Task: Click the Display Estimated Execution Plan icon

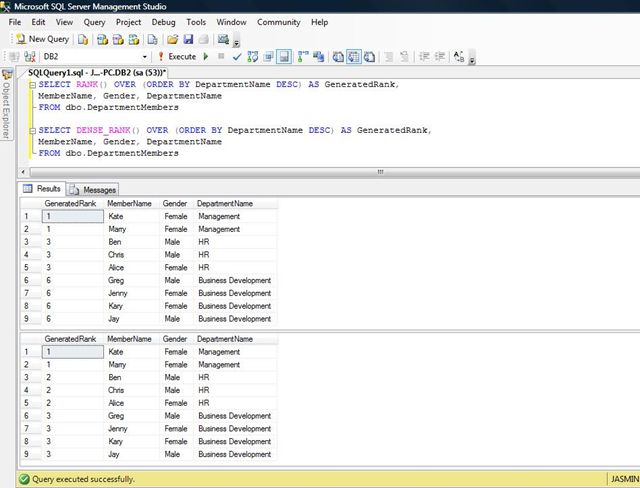Action: pos(251,57)
